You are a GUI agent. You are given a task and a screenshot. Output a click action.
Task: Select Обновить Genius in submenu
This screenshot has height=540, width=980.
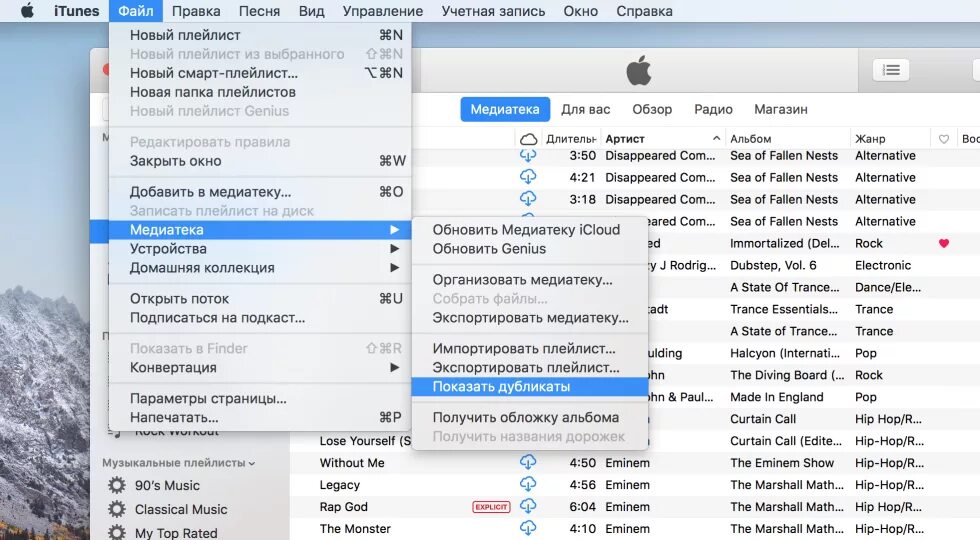click(x=529, y=248)
